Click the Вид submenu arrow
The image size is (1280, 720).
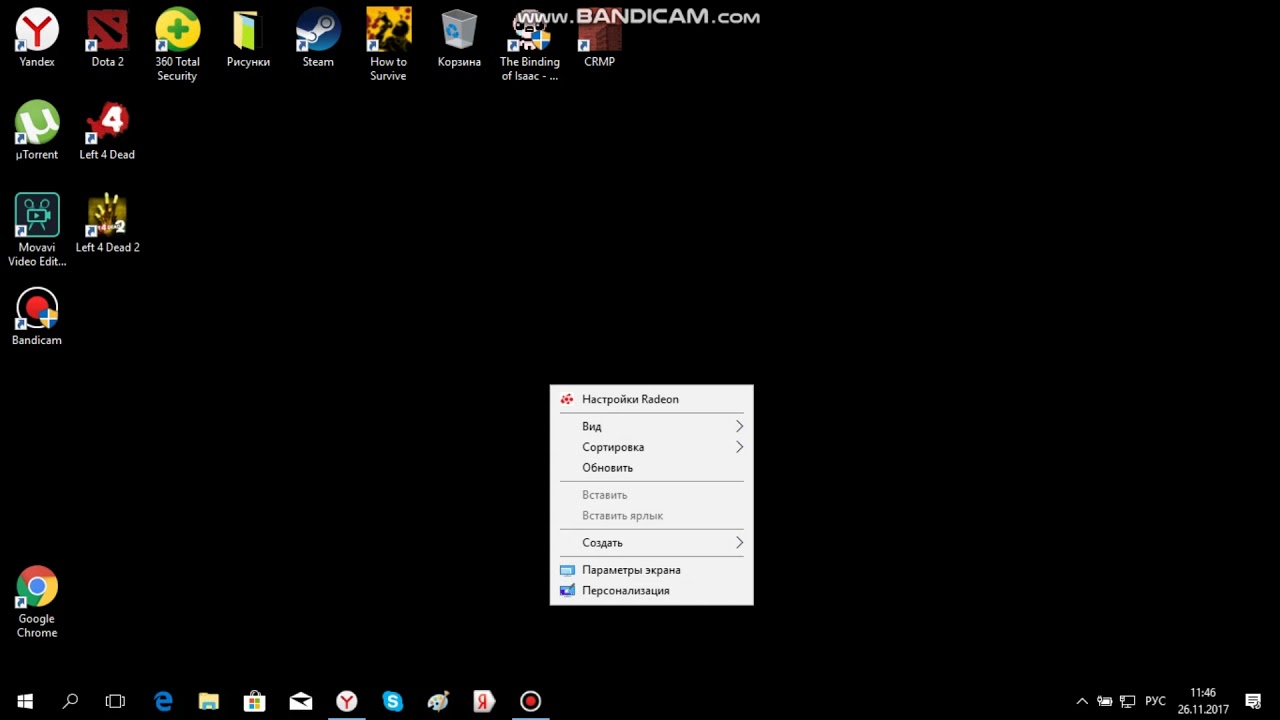740,426
